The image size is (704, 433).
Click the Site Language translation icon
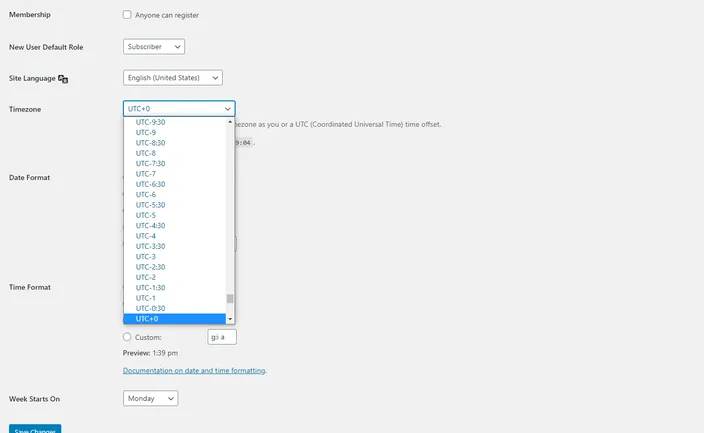point(63,79)
